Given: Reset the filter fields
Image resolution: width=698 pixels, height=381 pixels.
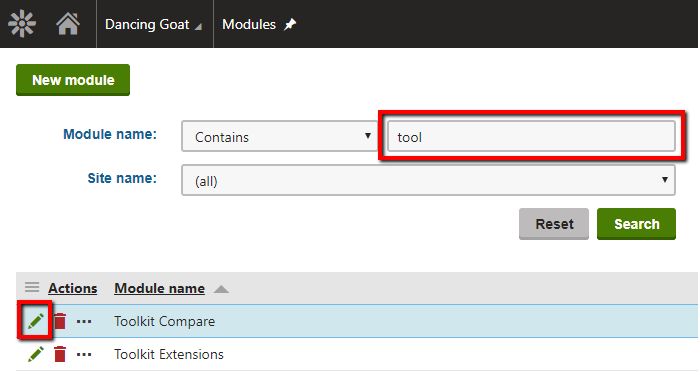Looking at the screenshot, I should pos(554,224).
